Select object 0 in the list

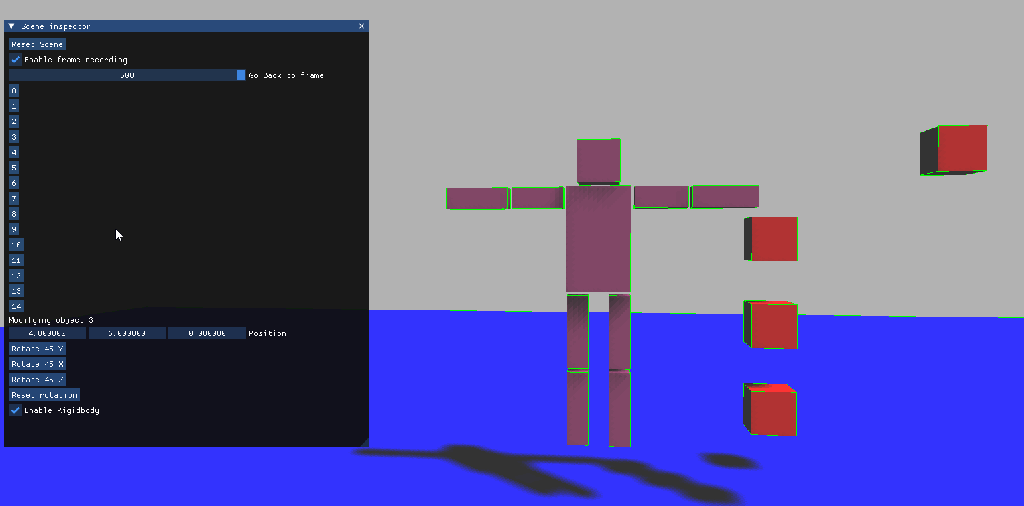[14, 90]
